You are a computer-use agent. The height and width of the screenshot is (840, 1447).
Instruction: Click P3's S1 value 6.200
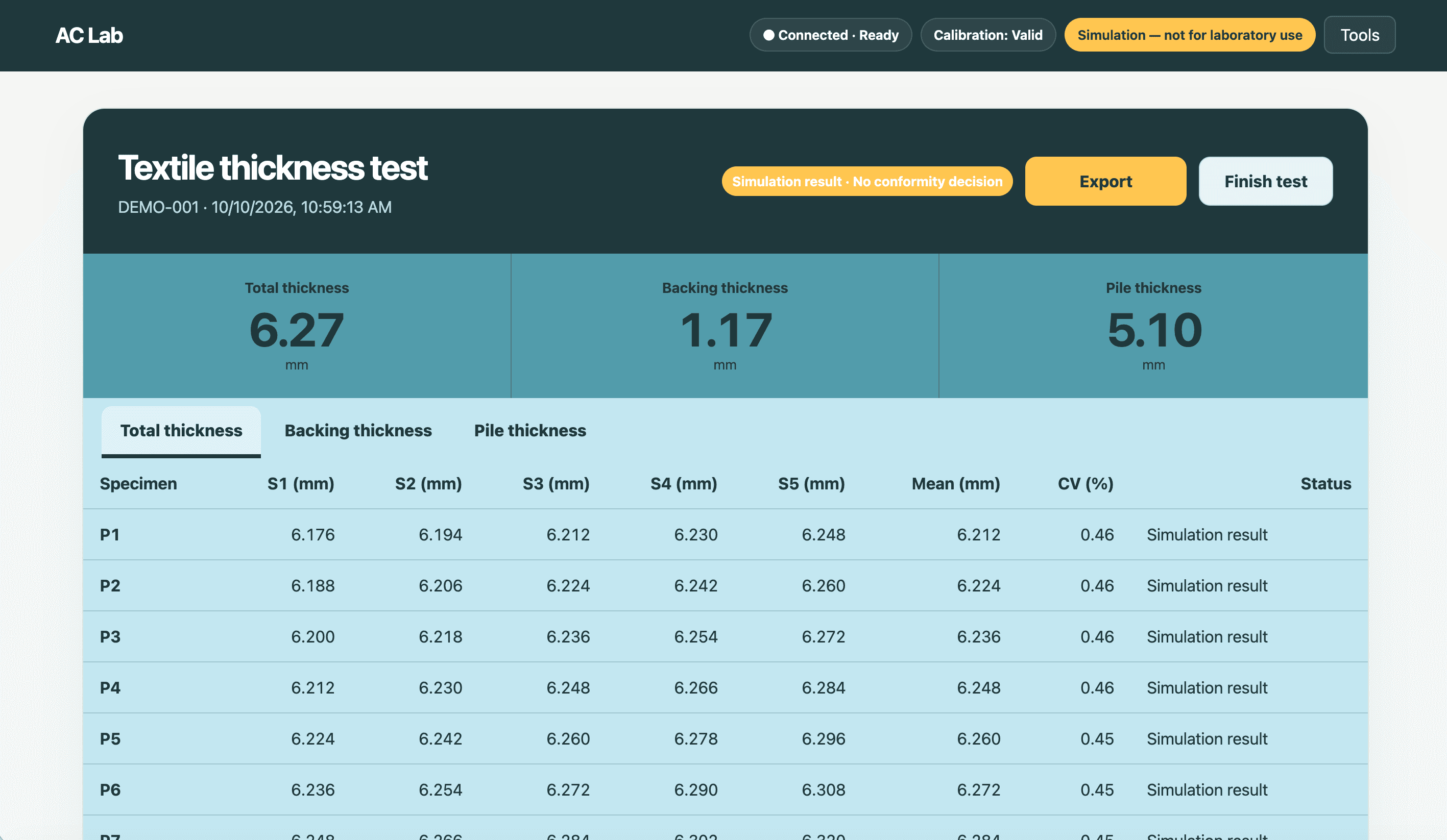point(313,637)
